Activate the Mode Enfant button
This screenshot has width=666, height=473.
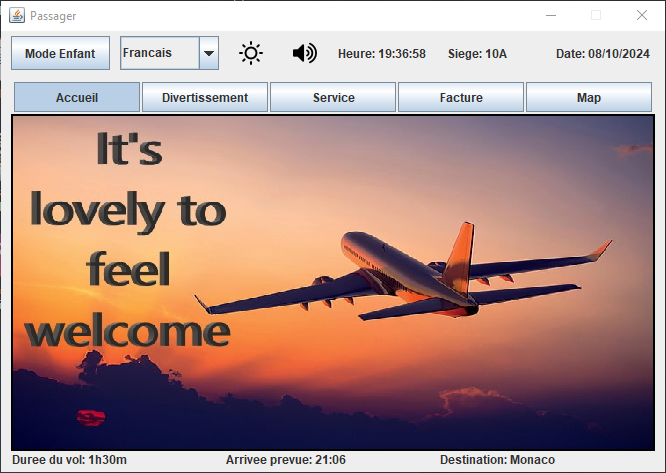pyautogui.click(x=60, y=53)
